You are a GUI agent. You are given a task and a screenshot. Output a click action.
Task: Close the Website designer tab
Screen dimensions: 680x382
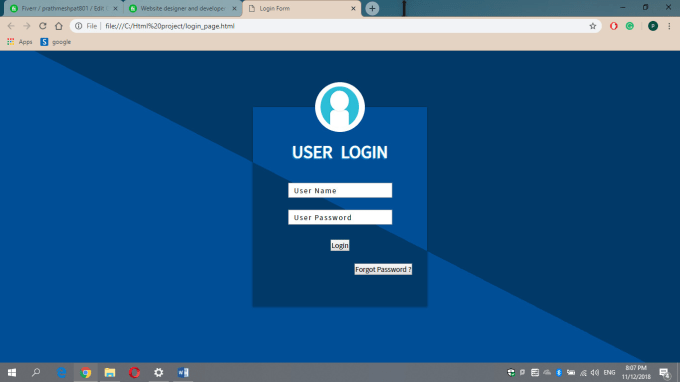[x=234, y=9]
